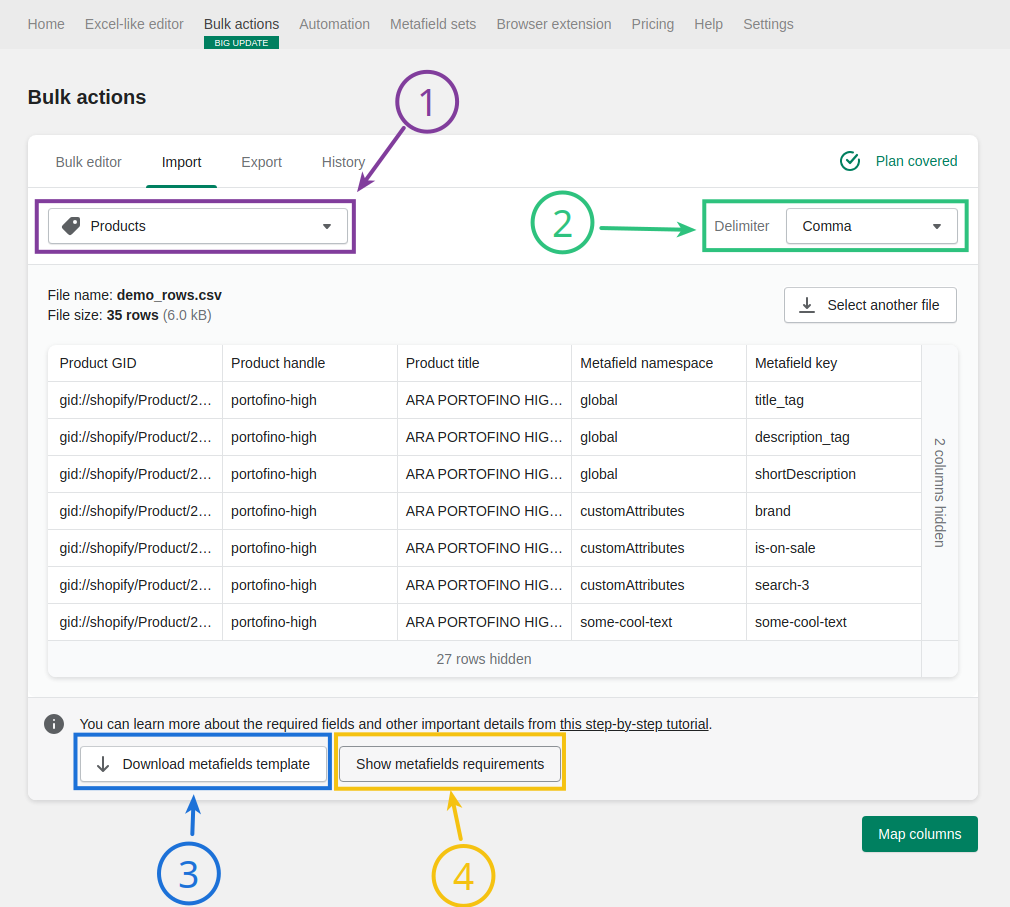Click the tag icon in the Products selector
Image resolution: width=1010 pixels, height=907 pixels.
pos(69,226)
